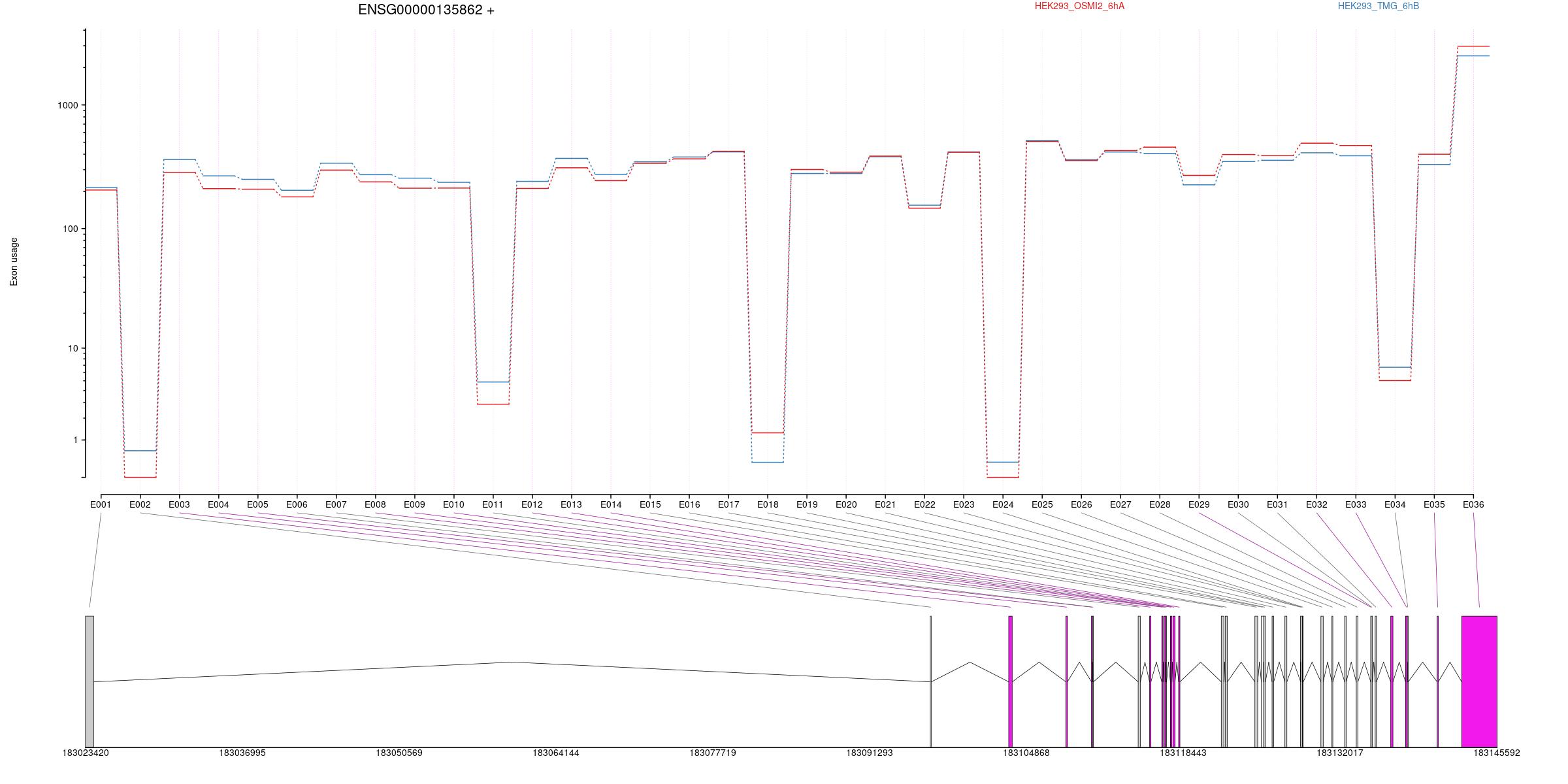Image resolution: width=1568 pixels, height=784 pixels.
Task: Click the 100 y-axis tick label
Action: tap(71, 229)
